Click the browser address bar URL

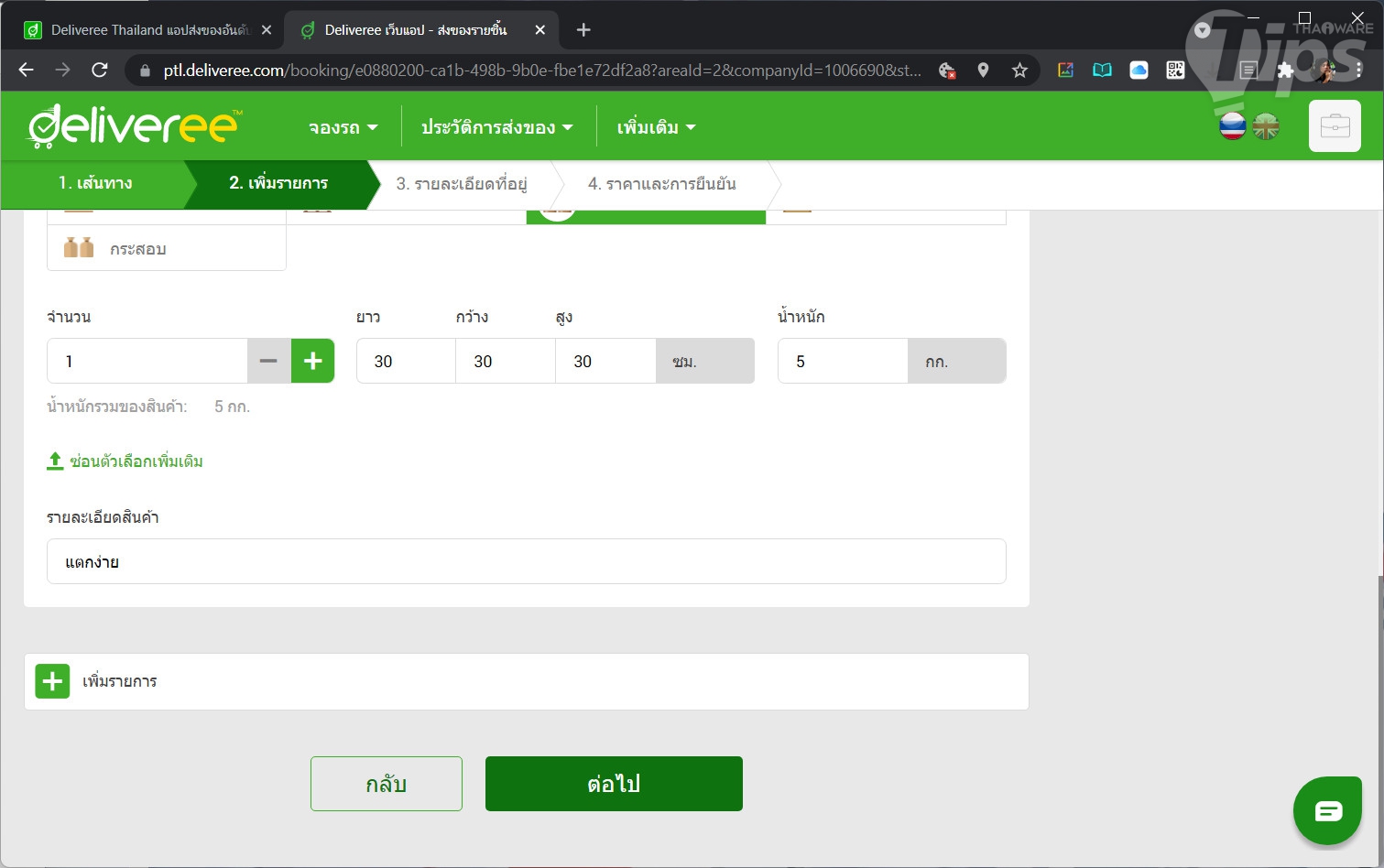click(542, 71)
